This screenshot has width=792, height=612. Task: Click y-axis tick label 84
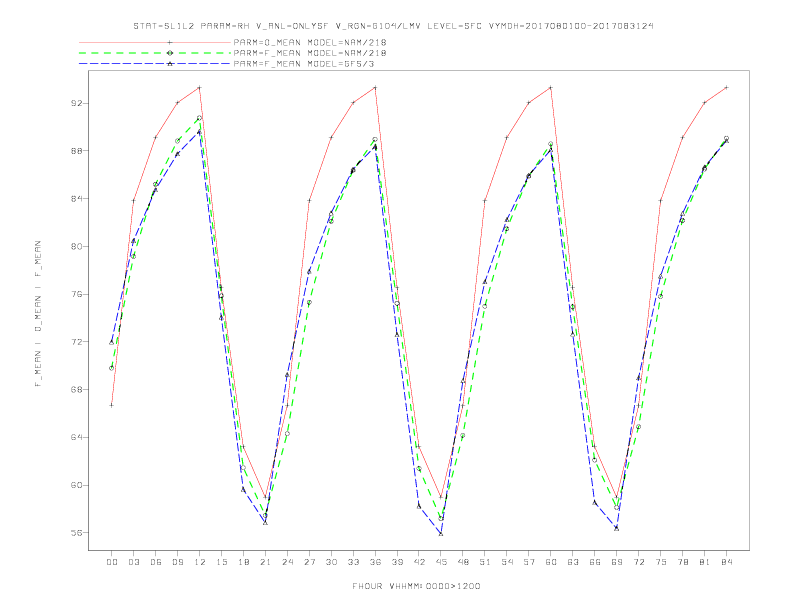point(76,198)
